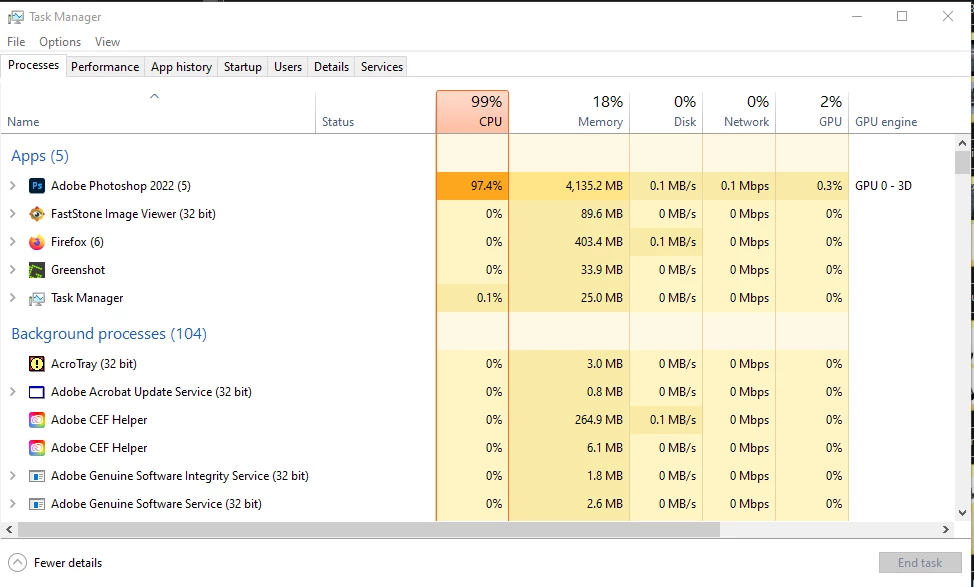Select the AcroTray (32 bit) row name
Image resolution: width=974 pixels, height=587 pixels.
coord(94,364)
